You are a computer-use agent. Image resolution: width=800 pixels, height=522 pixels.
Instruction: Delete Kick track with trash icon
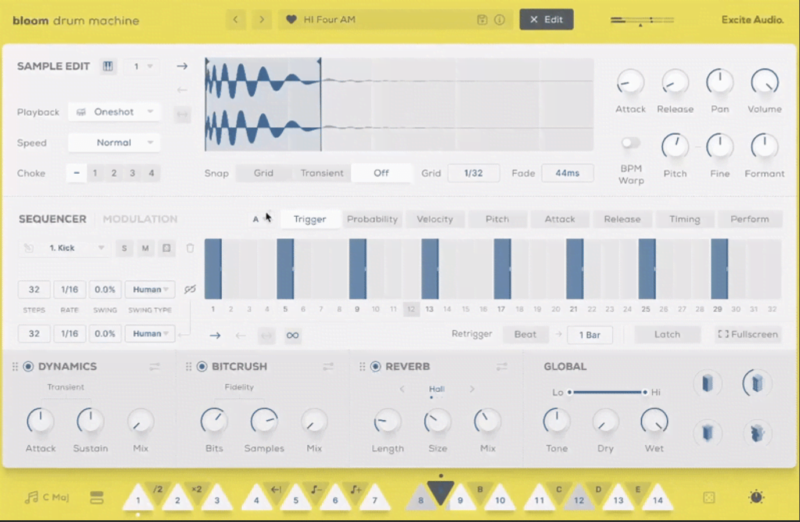[190, 248]
